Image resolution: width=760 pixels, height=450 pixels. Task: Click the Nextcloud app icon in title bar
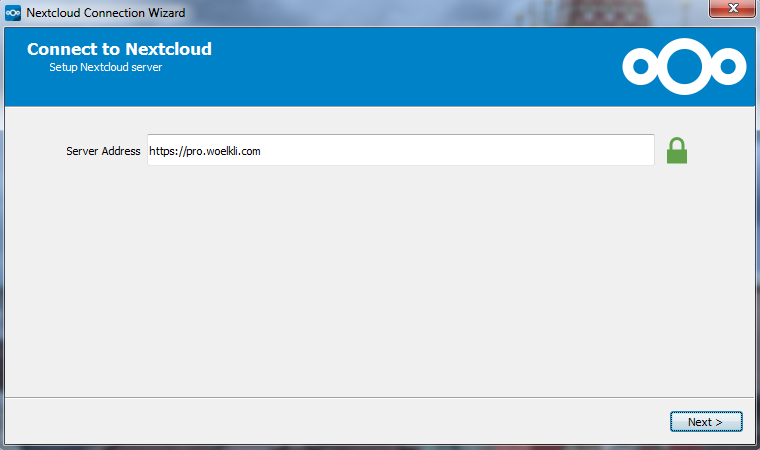(13, 13)
